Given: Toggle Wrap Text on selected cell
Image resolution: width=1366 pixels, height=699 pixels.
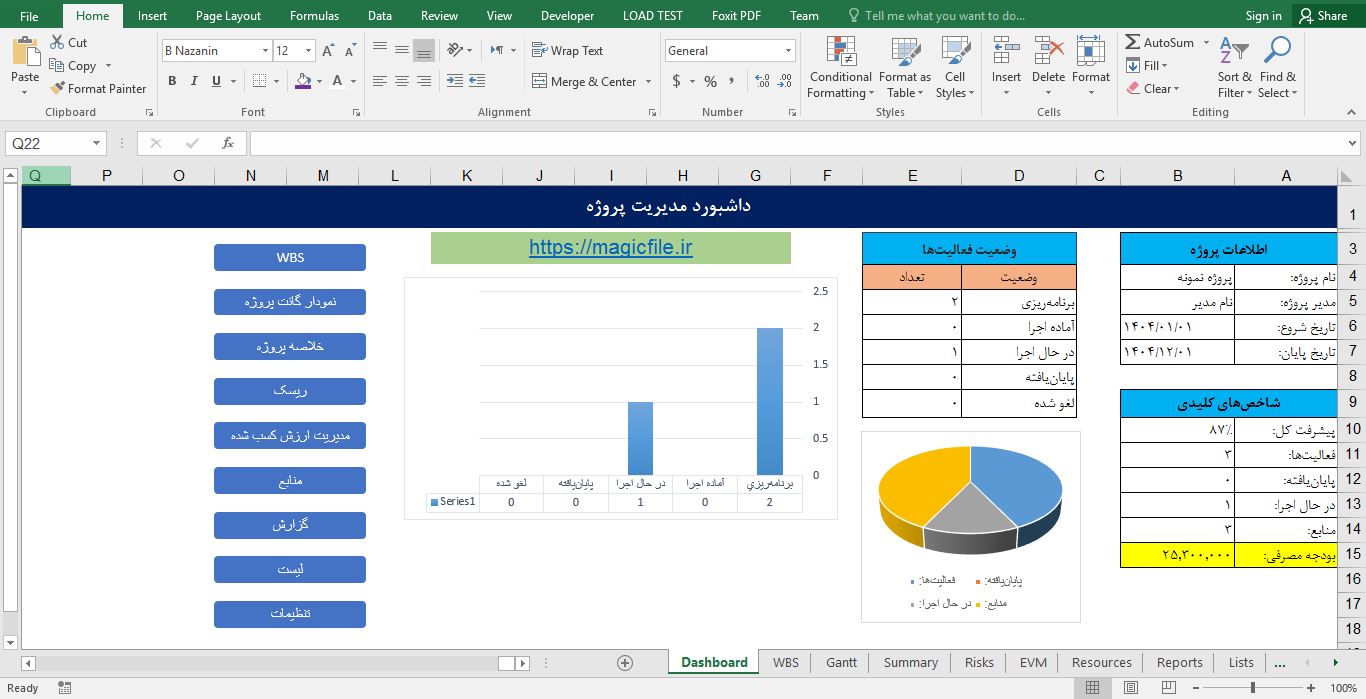Looking at the screenshot, I should pos(567,50).
